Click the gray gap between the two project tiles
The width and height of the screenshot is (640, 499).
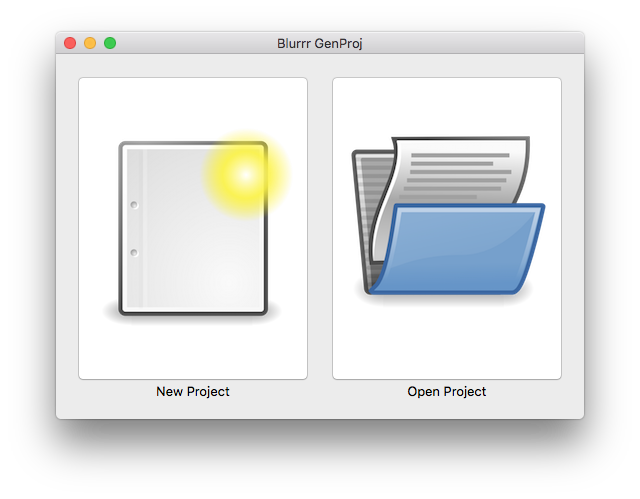pyautogui.click(x=320, y=228)
